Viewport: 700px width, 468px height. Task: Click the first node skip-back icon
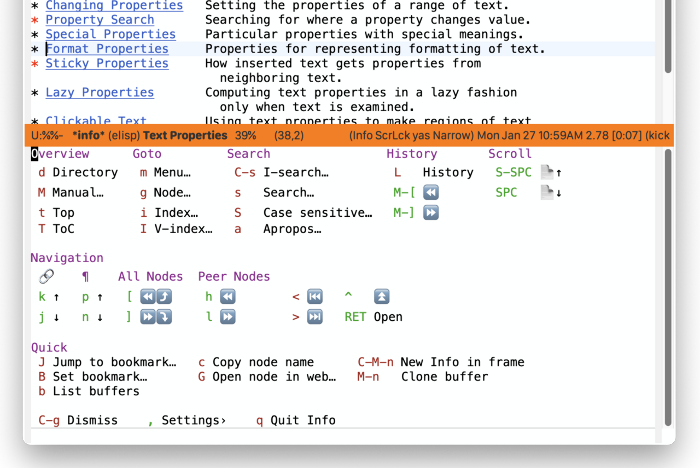pos(314,297)
